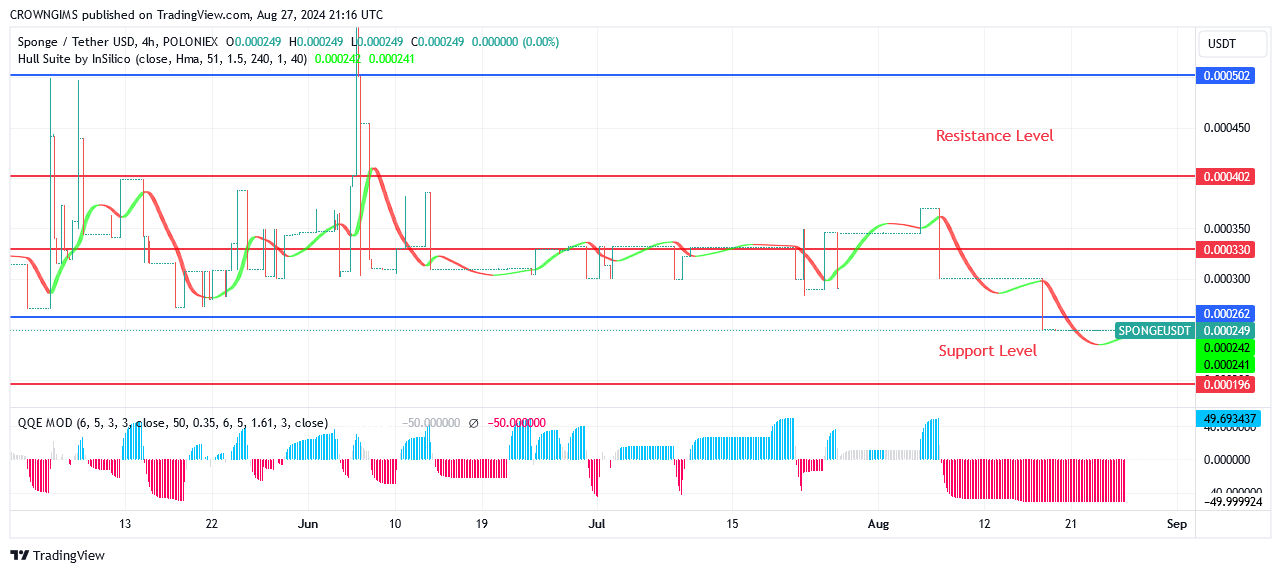The image size is (1281, 573).
Task: Click the 13 date label on time axis
Action: pyautogui.click(x=125, y=524)
